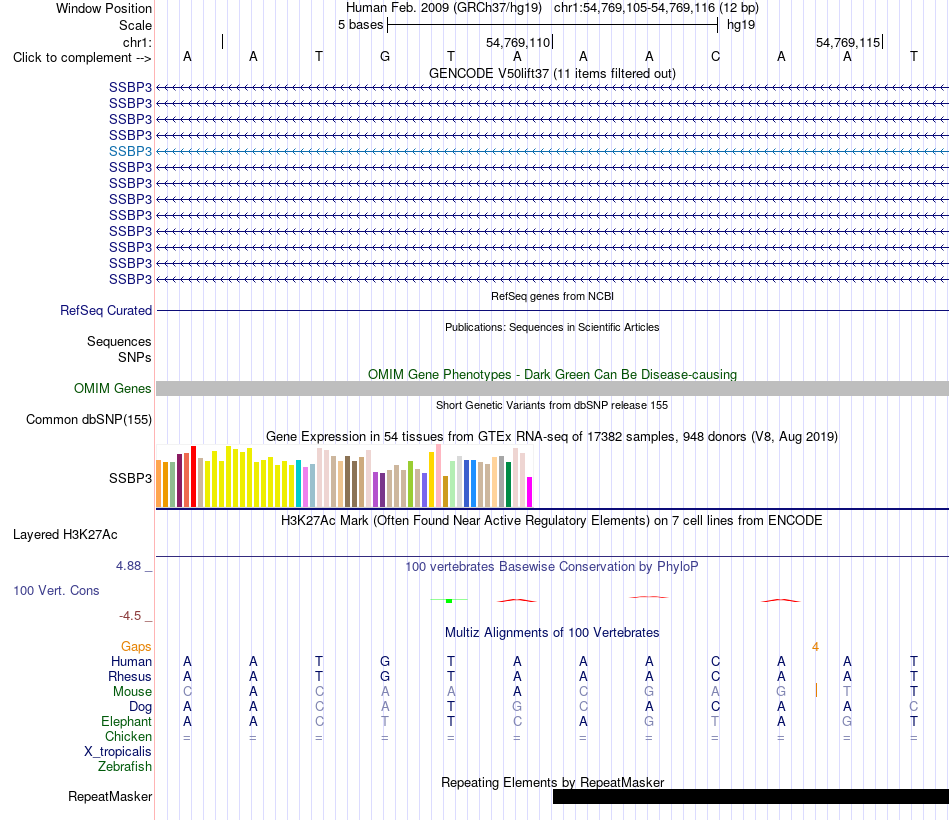Click the chr1:54,769,105-54,769,116 position text
Image resolution: width=950 pixels, height=820 pixels.
[x=656, y=8]
